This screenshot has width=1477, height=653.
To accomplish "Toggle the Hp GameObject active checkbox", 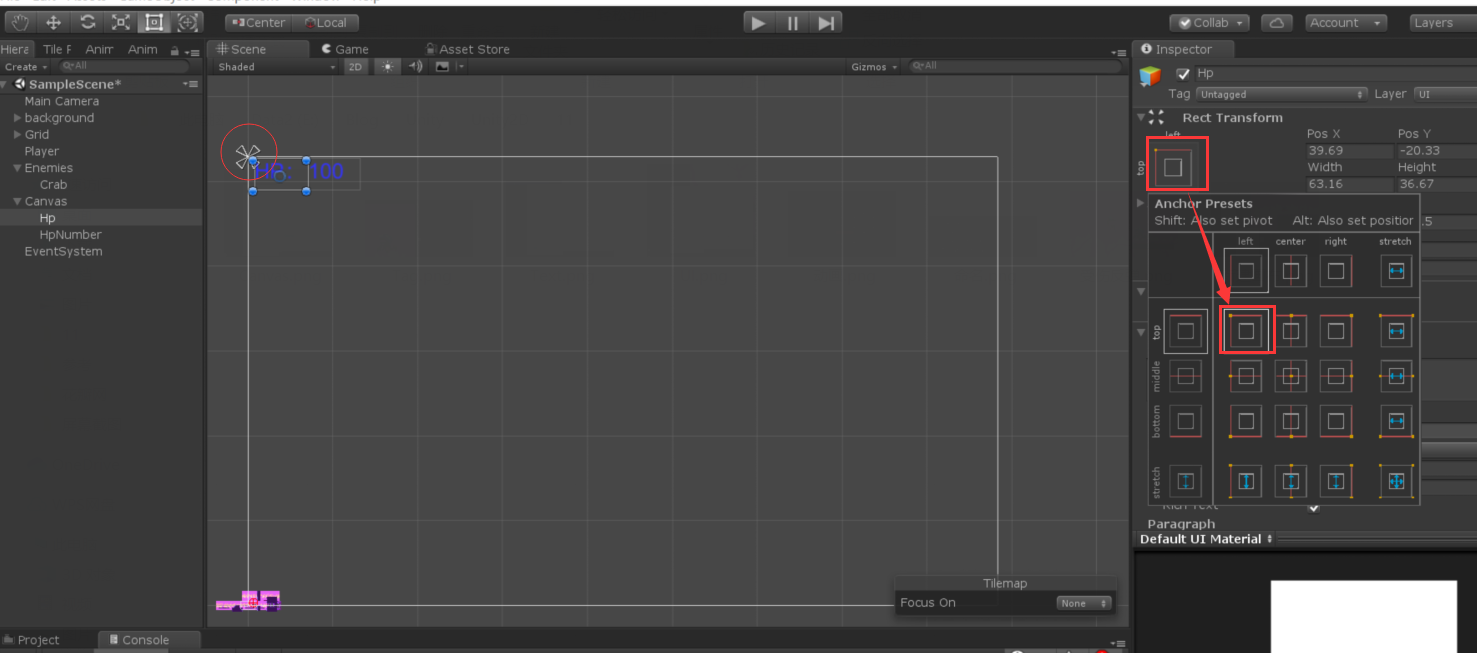I will (x=1183, y=72).
